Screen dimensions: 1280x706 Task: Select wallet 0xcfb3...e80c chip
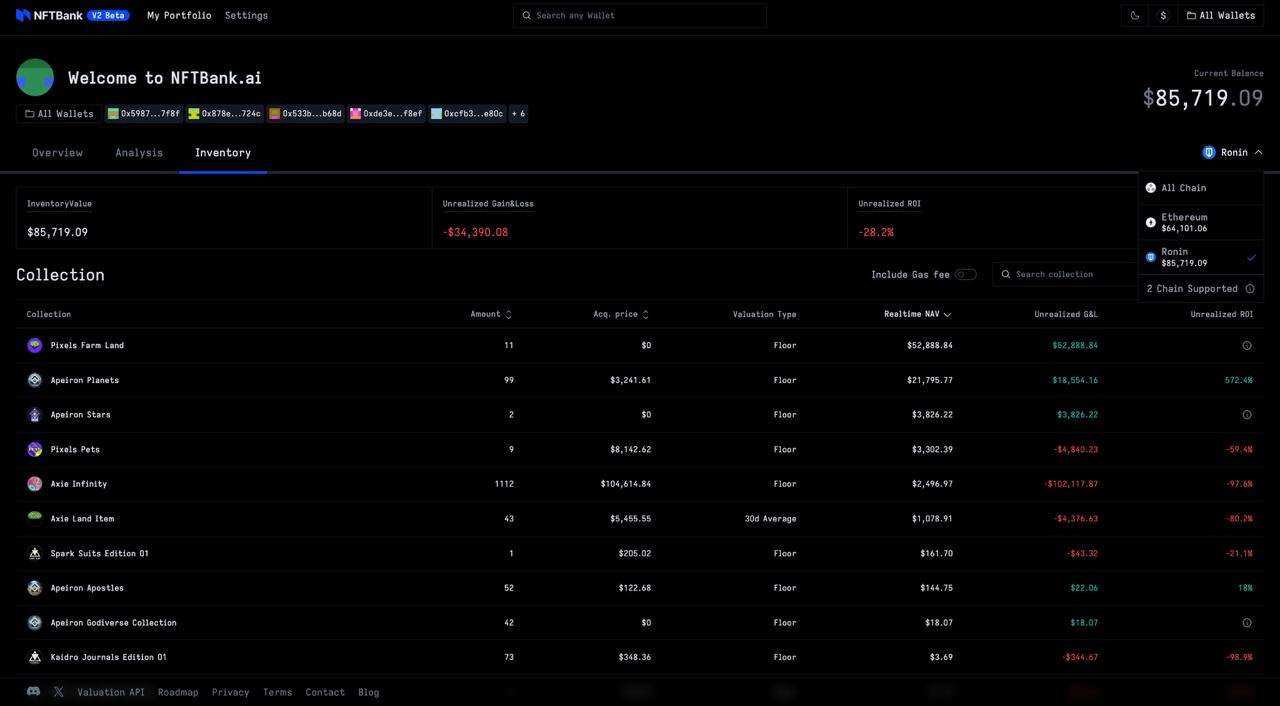[x=467, y=113]
